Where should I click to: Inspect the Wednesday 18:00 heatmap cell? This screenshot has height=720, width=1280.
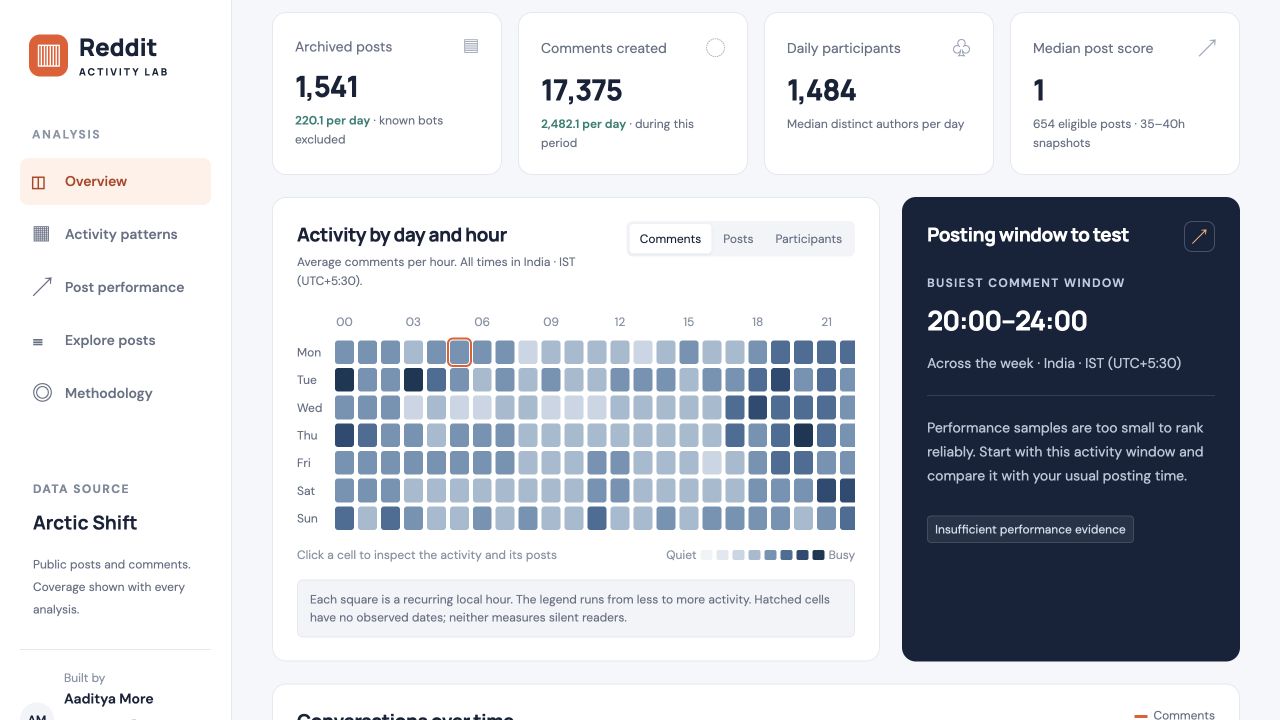point(758,407)
